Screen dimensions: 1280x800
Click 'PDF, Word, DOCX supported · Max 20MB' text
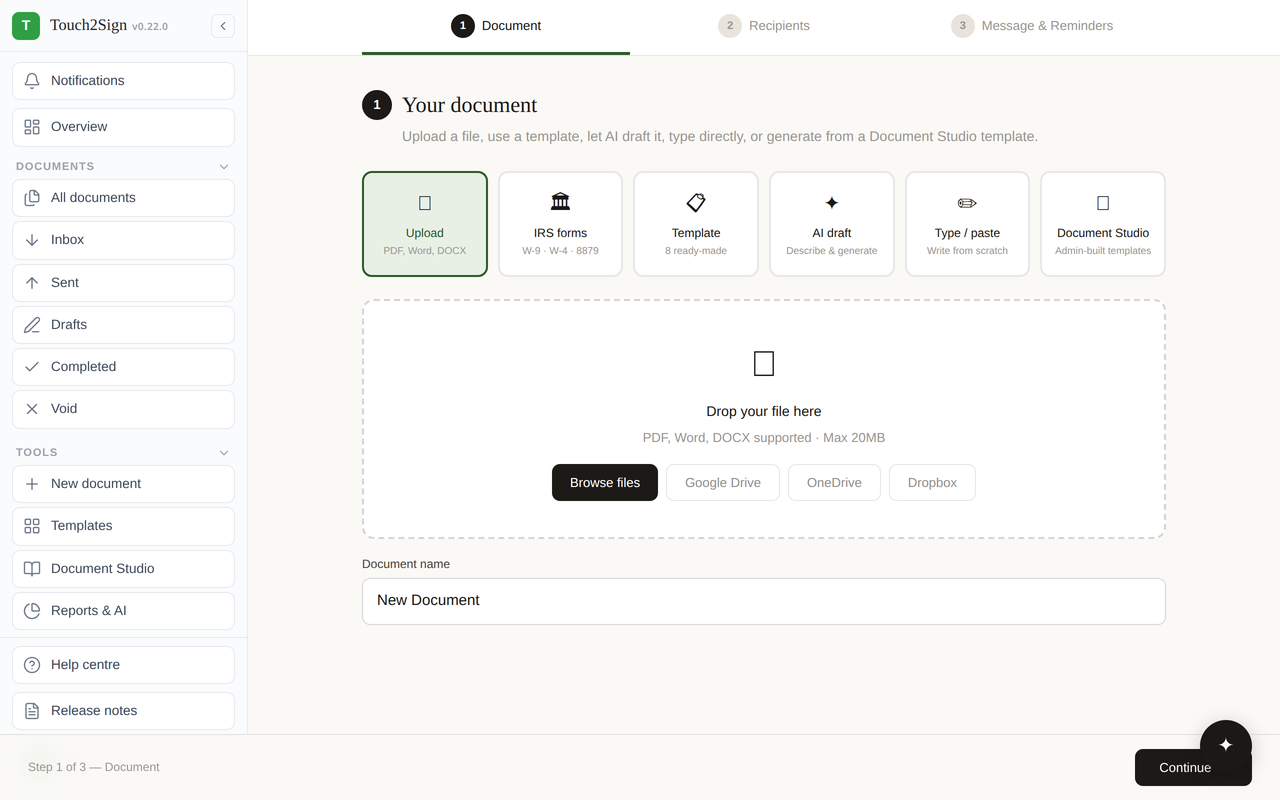764,438
